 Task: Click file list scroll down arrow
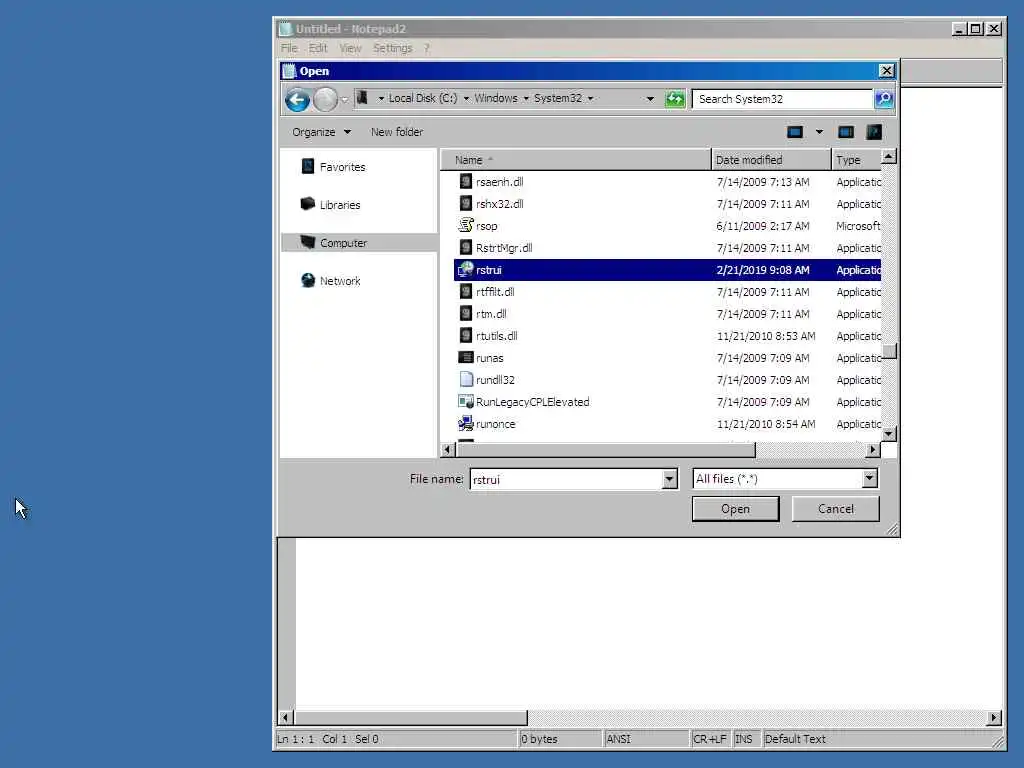888,434
